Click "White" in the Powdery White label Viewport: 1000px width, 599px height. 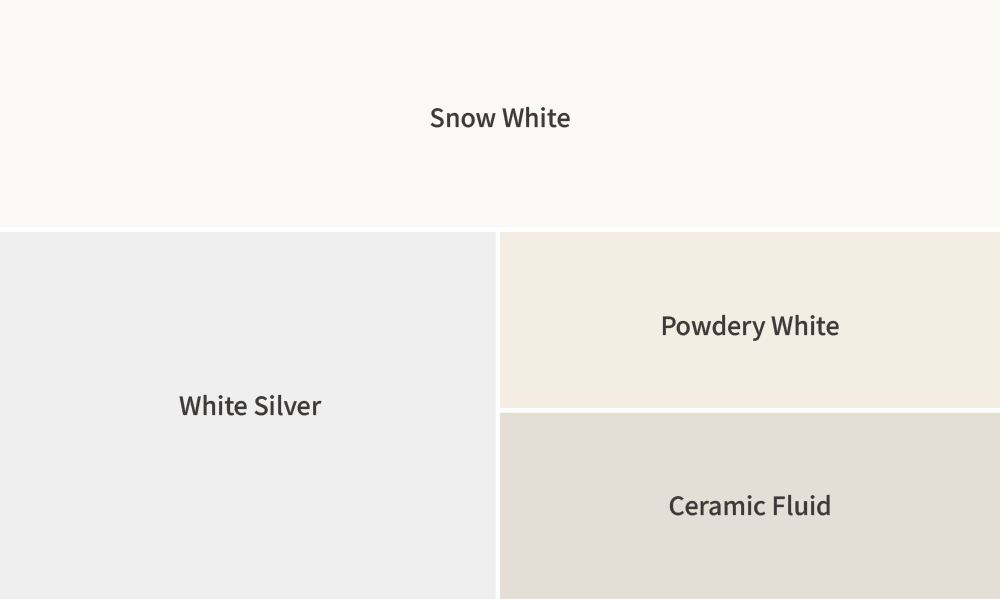coord(805,326)
